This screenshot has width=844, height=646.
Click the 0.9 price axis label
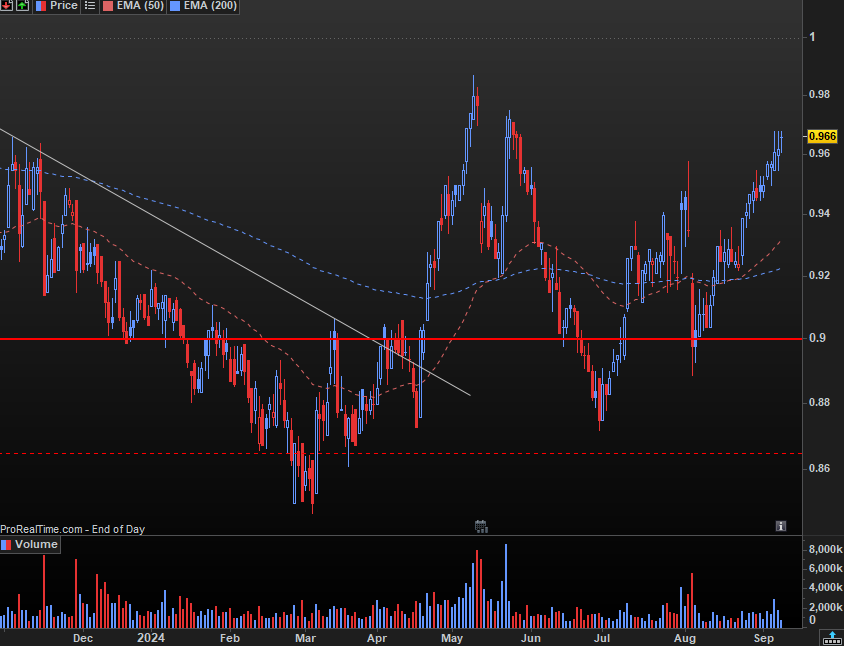point(817,338)
